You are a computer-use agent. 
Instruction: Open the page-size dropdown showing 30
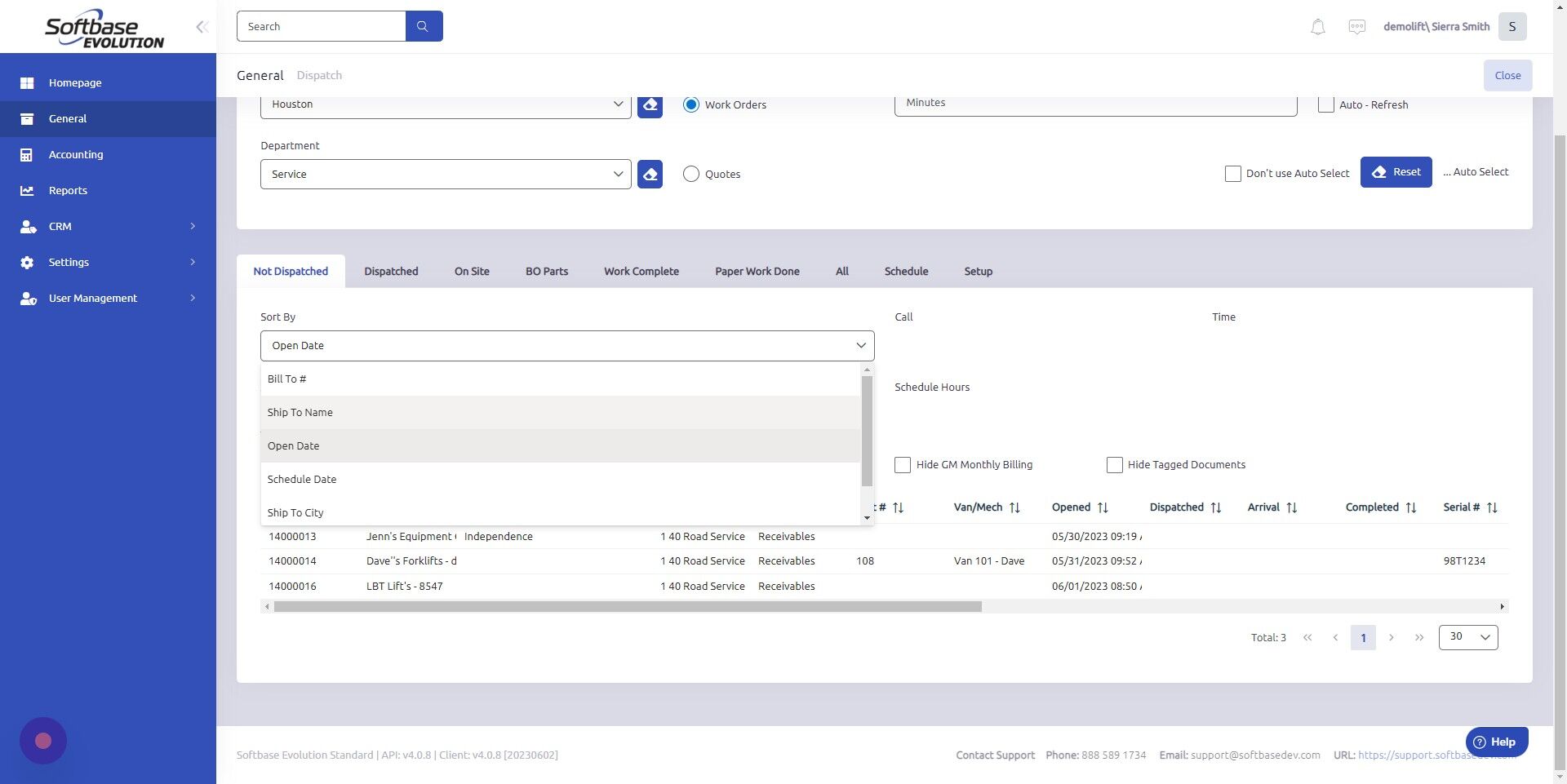pos(1467,637)
